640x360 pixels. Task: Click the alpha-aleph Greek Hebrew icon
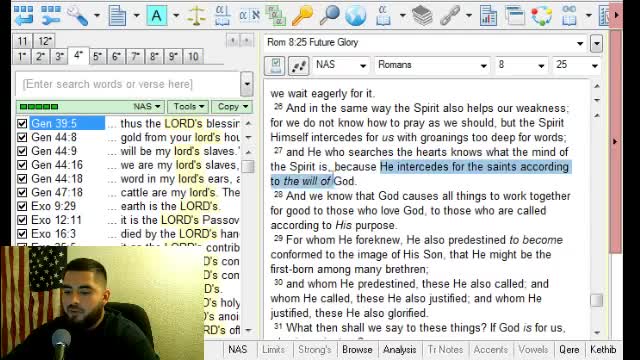[249, 16]
